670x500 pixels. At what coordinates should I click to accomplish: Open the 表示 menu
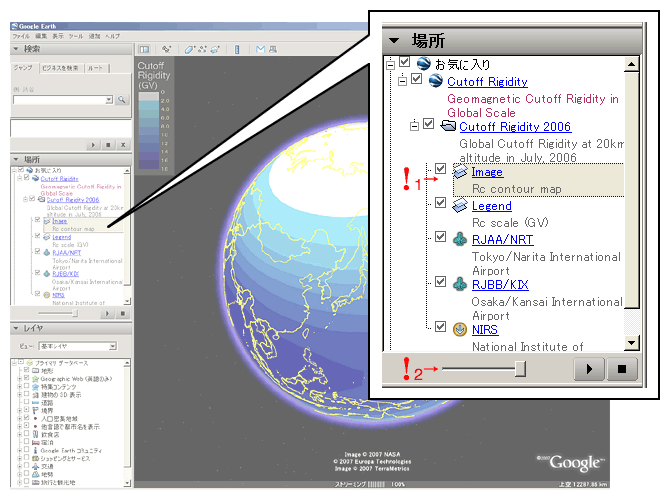[58, 36]
